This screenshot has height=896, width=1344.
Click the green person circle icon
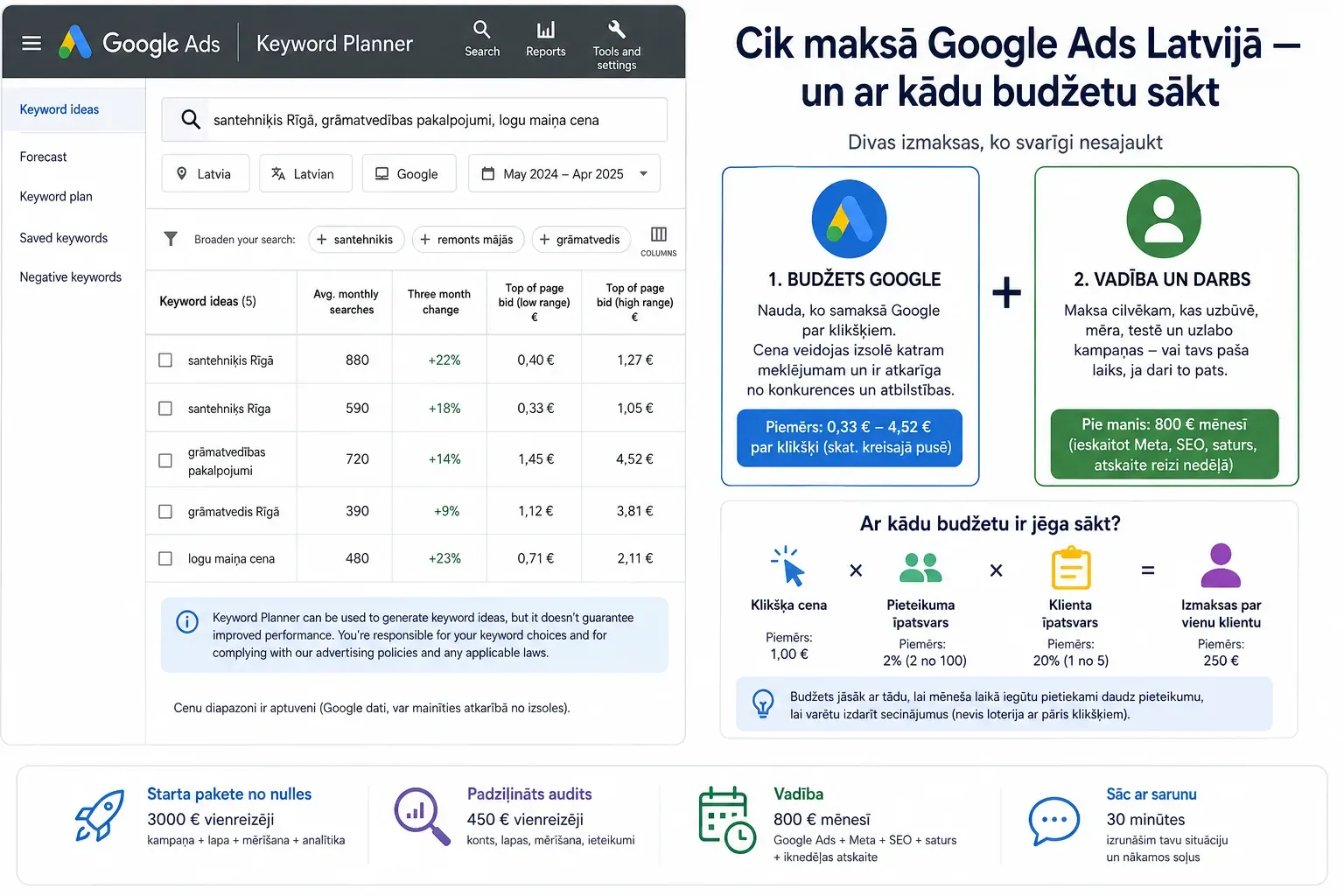click(x=1164, y=219)
